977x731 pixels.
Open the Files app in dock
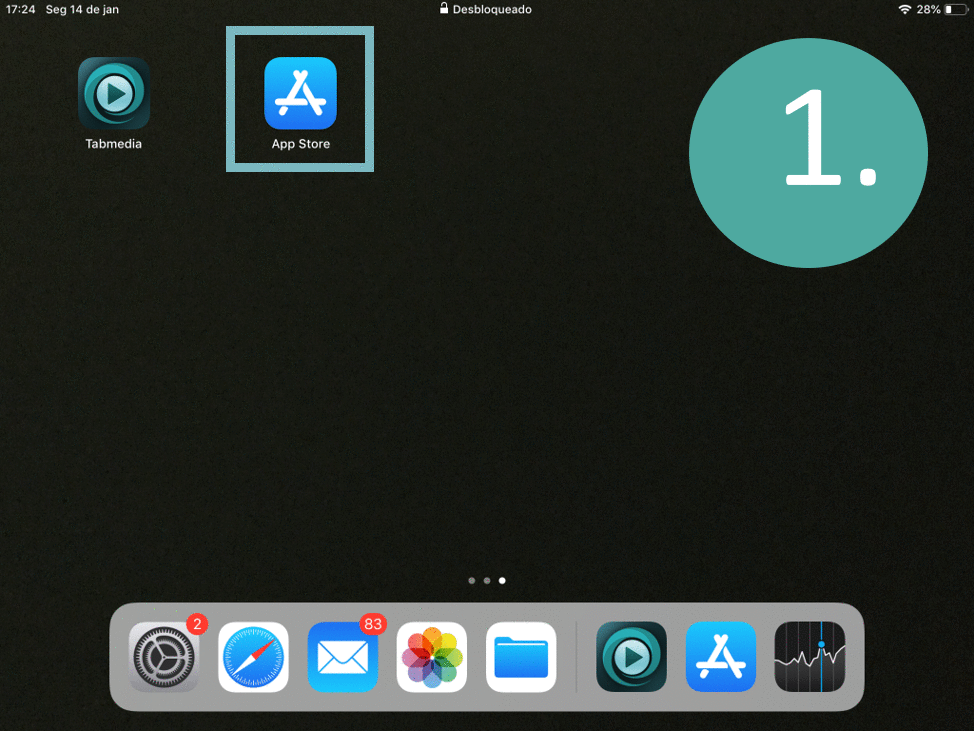click(x=521, y=656)
